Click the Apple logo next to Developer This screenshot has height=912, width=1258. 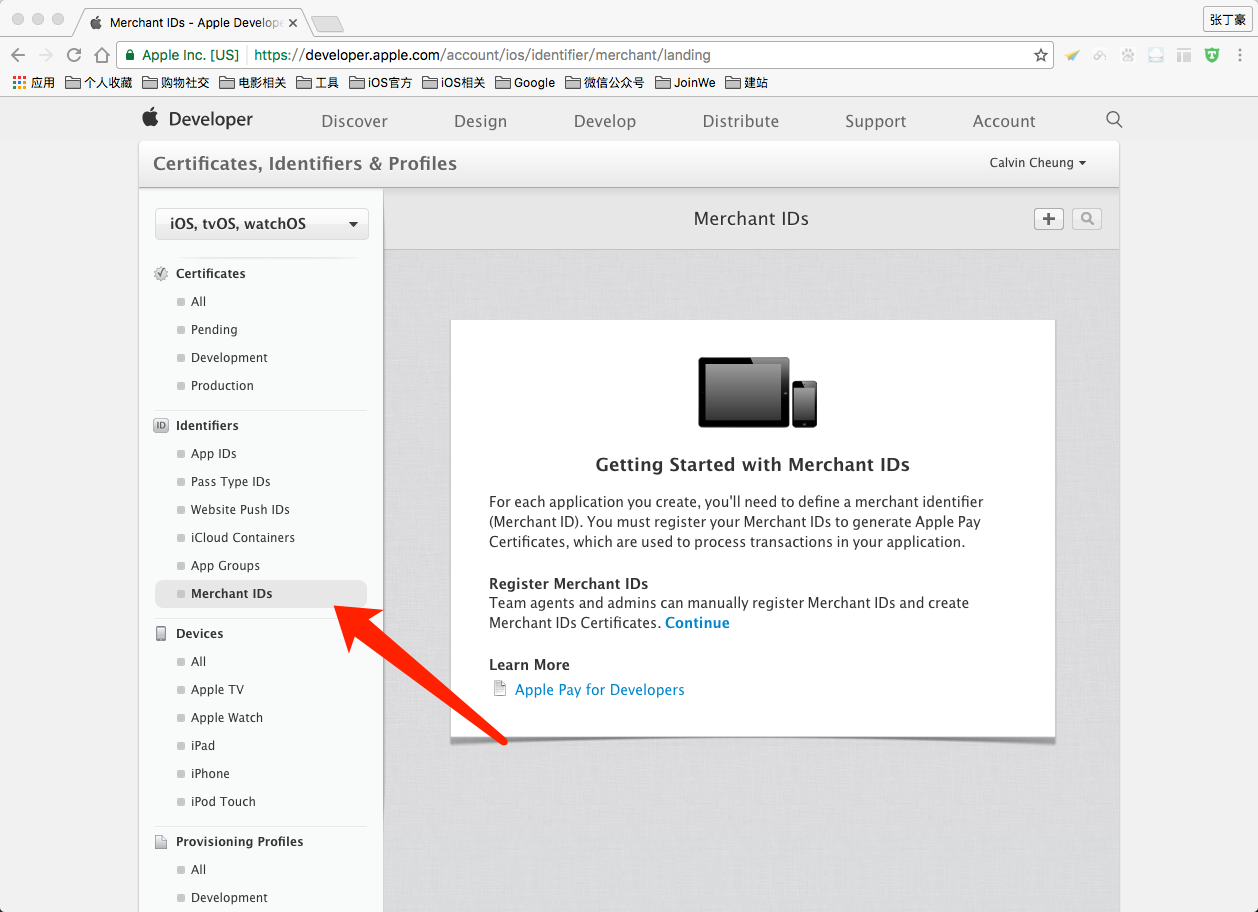tap(150, 118)
